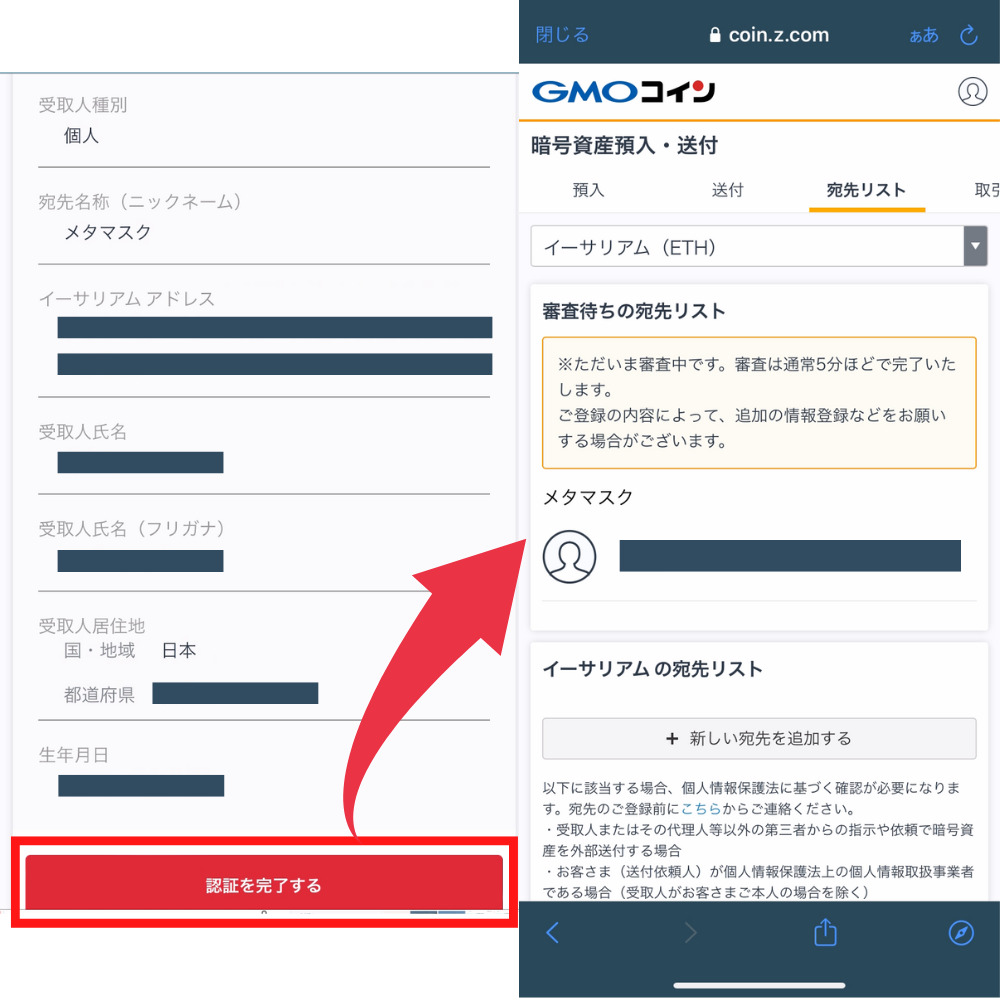Go back with the browser back arrow
Viewport: 1000px width, 1000px height.
(552, 932)
